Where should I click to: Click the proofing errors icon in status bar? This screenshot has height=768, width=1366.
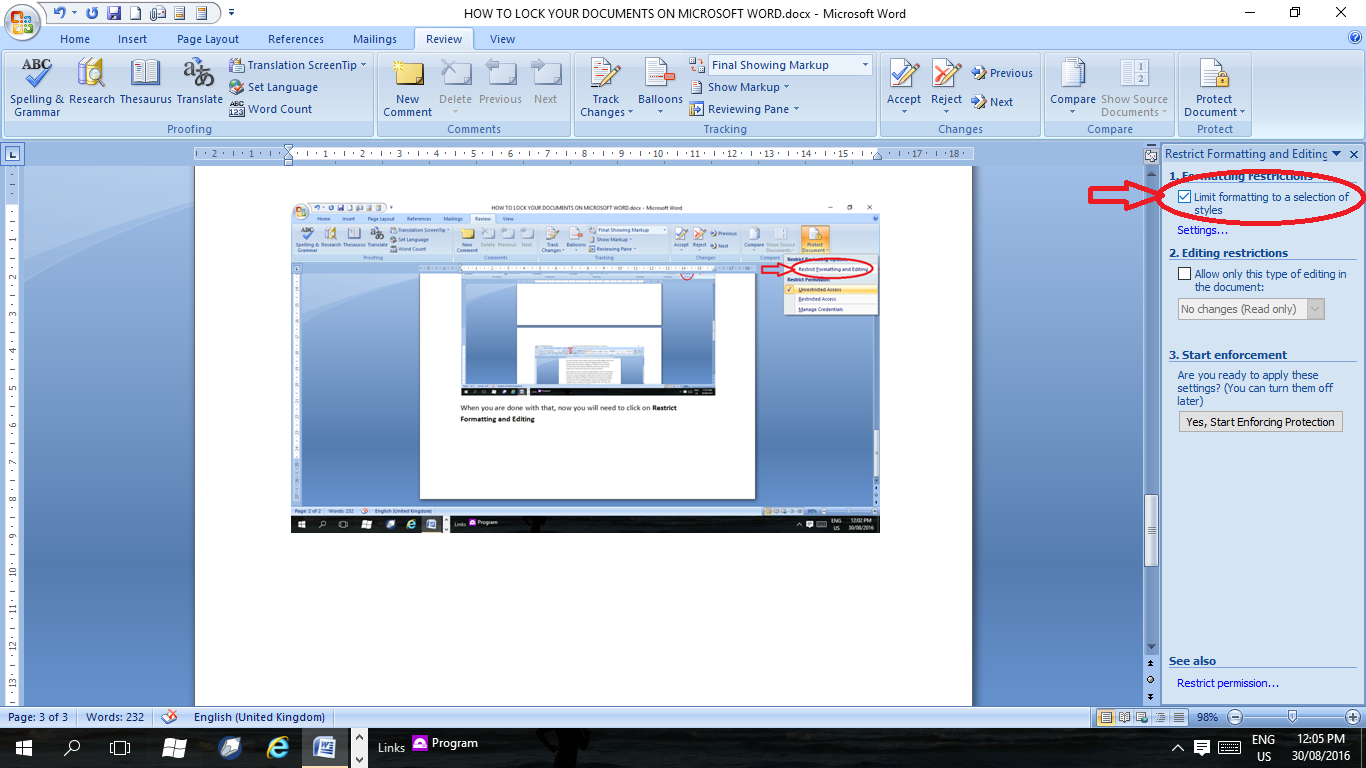click(169, 717)
